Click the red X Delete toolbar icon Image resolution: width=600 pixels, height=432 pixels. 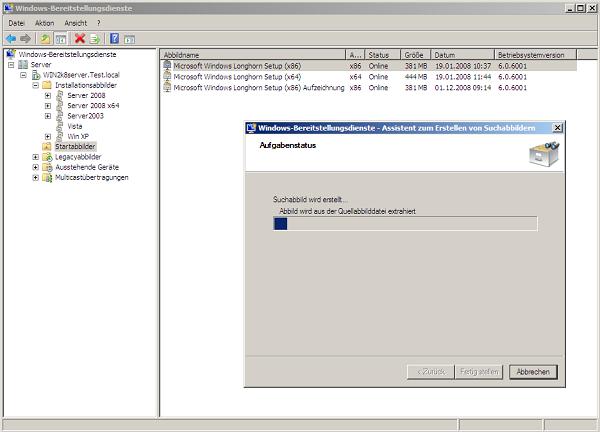(x=80, y=39)
